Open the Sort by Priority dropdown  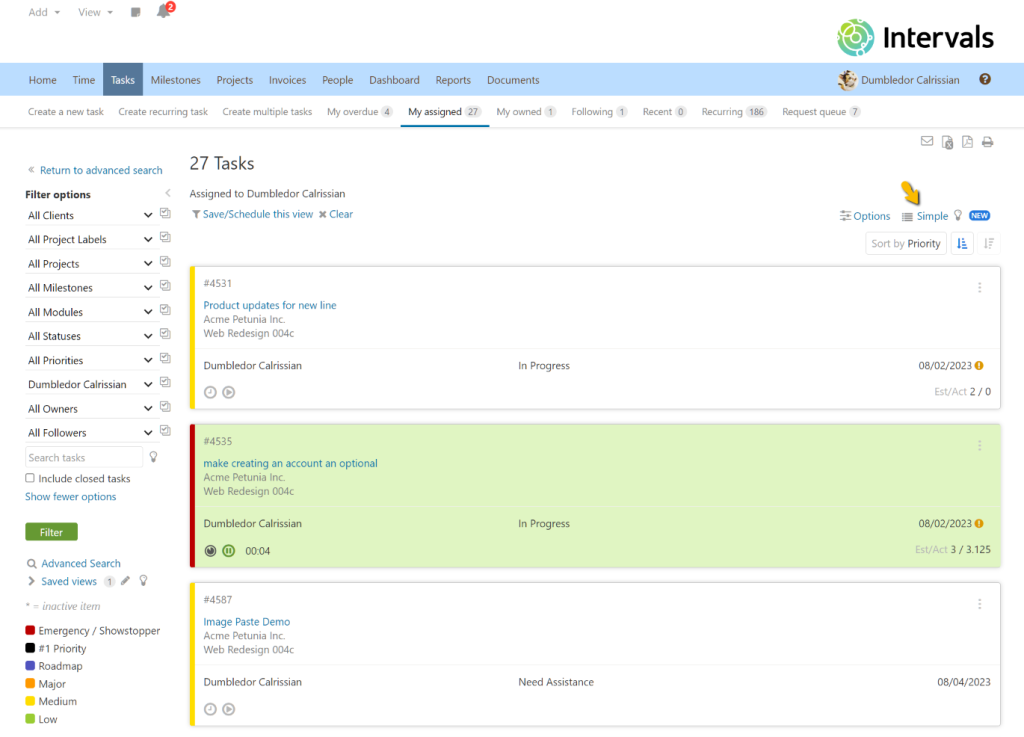905,243
